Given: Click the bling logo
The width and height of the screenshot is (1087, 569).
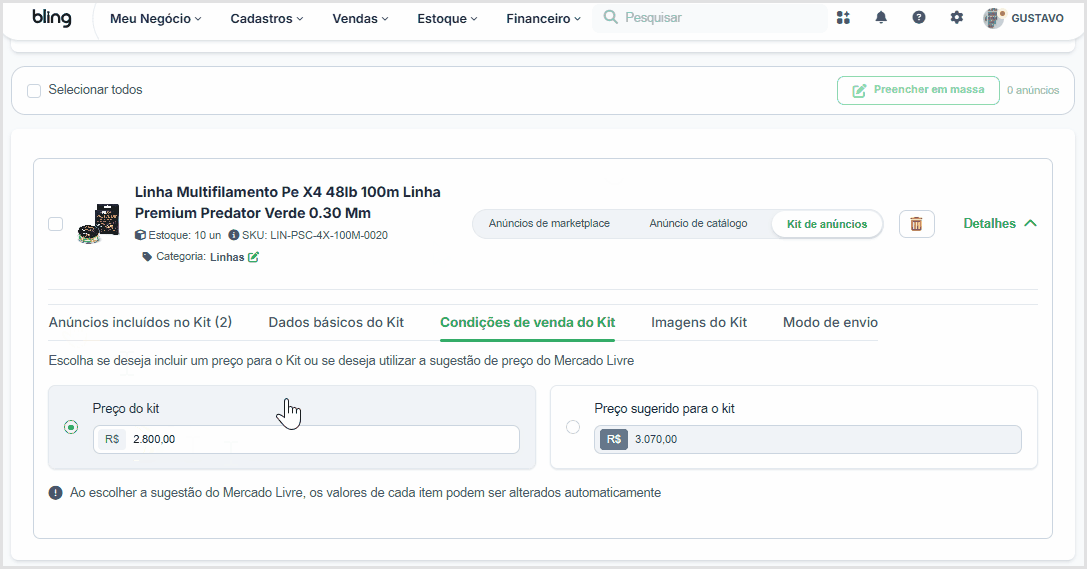Looking at the screenshot, I should coord(52,18).
